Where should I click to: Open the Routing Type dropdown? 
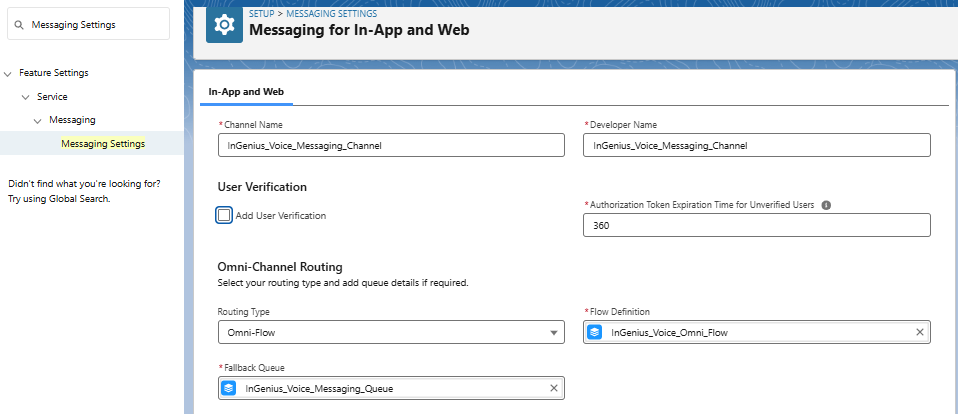(x=390, y=332)
